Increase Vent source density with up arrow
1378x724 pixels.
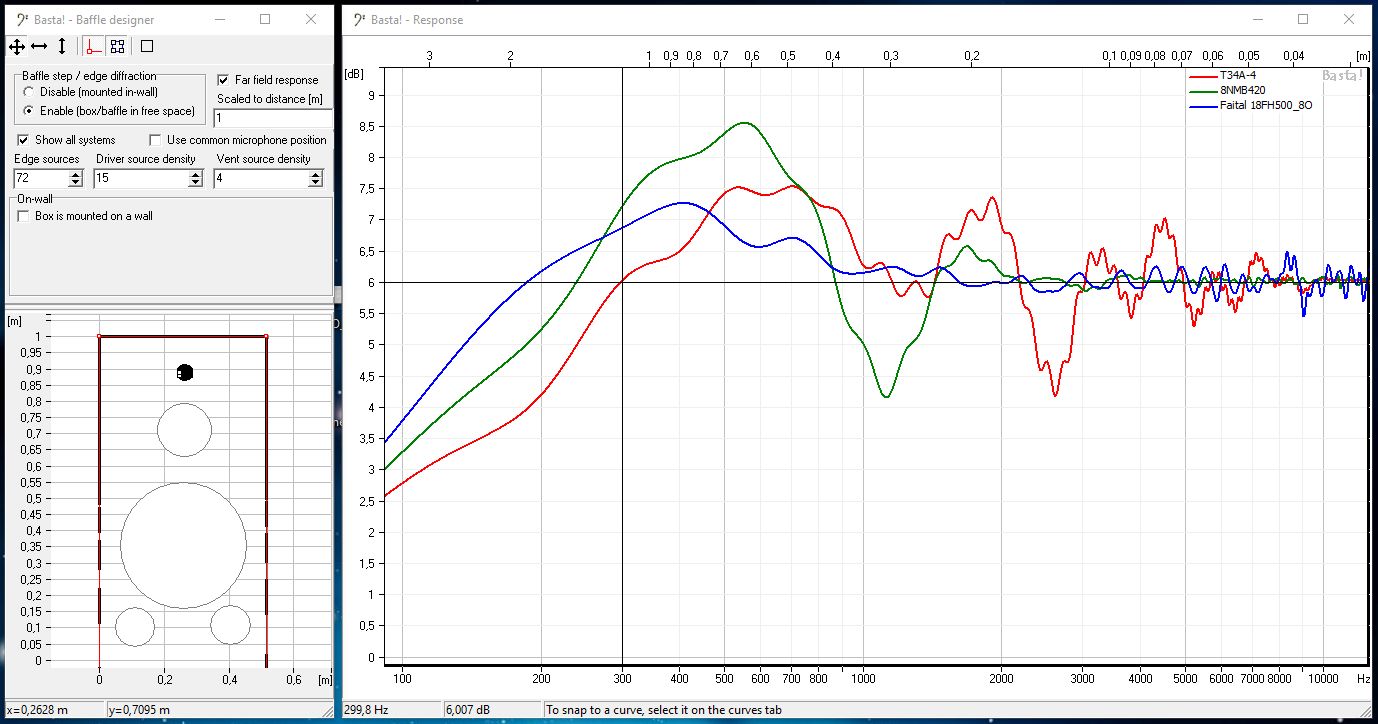click(x=315, y=174)
